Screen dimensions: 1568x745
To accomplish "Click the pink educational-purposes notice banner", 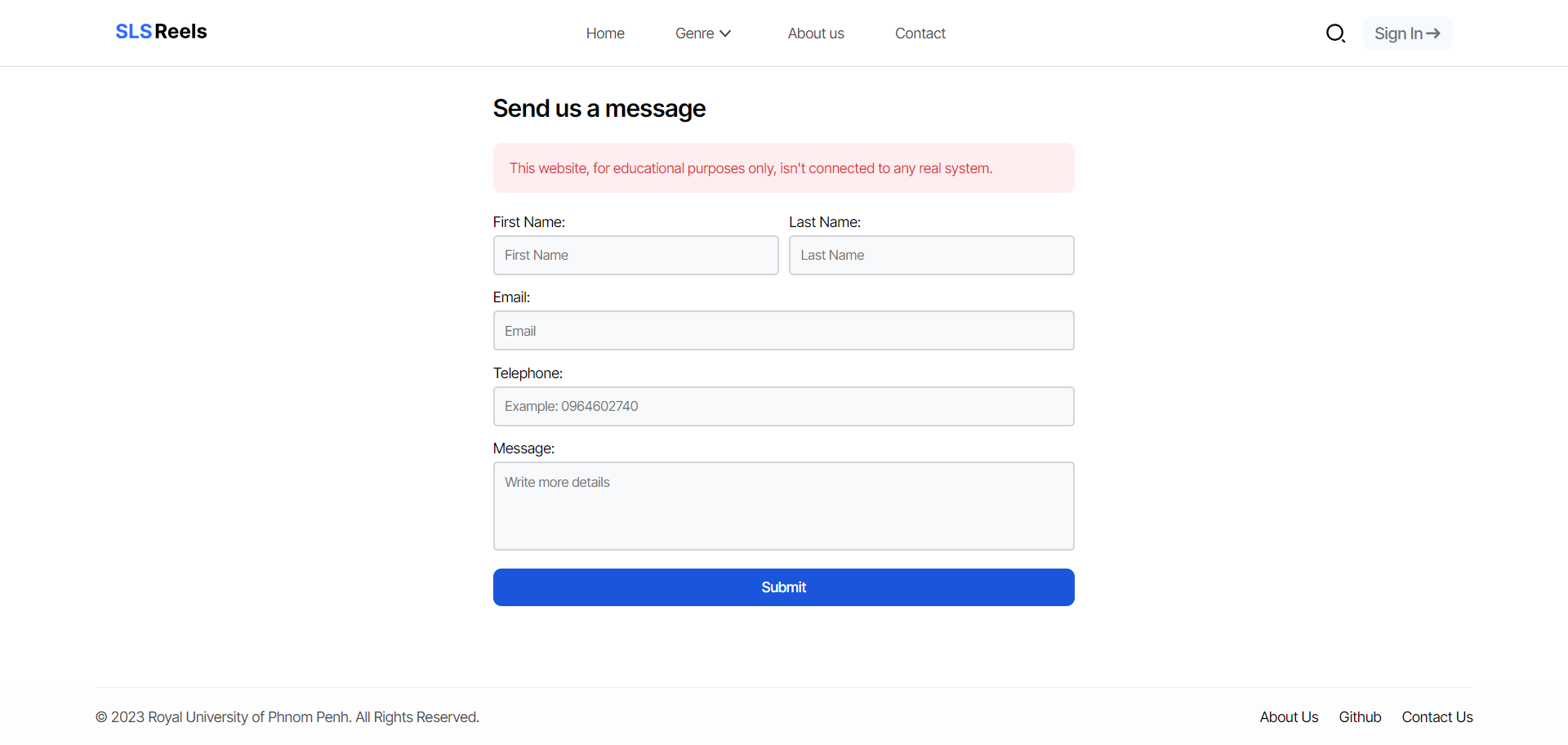I will [x=783, y=168].
